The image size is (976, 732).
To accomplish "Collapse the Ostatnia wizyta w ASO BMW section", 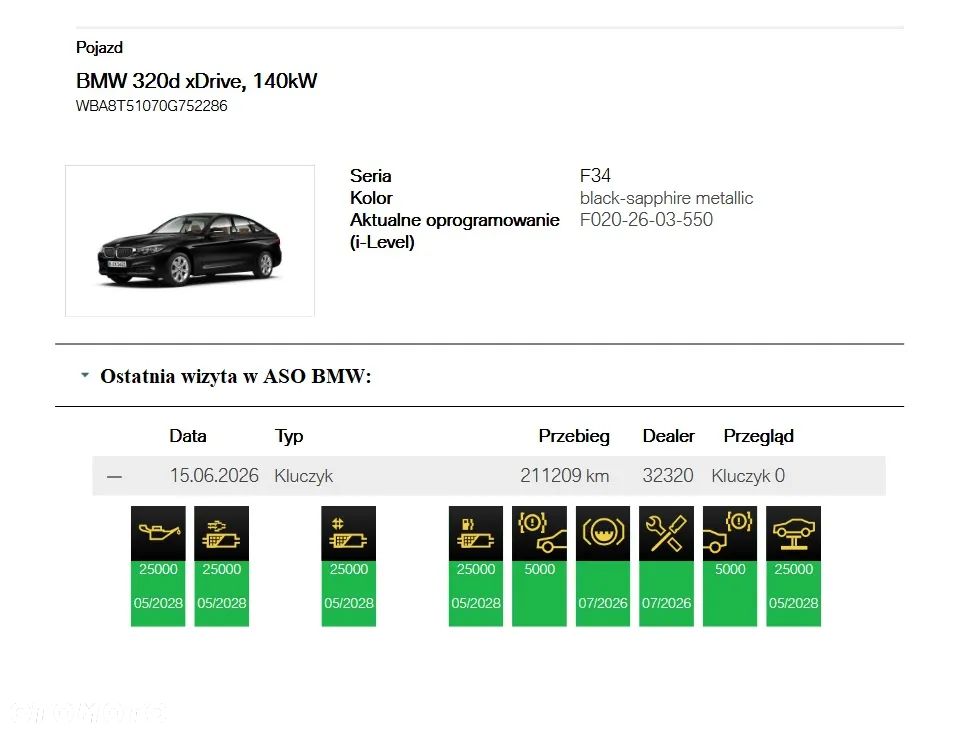I will 85,375.
